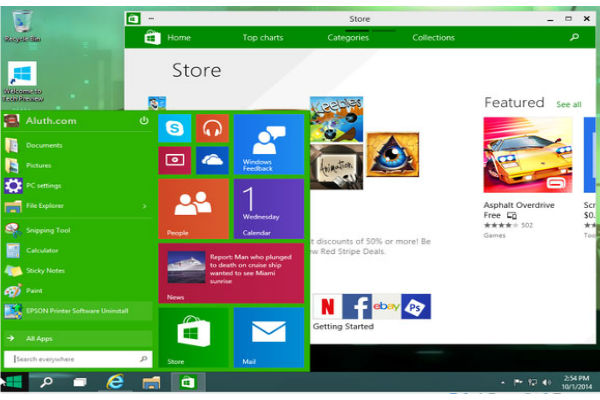Open the Video tile
The width and height of the screenshot is (600, 400).
click(174, 160)
